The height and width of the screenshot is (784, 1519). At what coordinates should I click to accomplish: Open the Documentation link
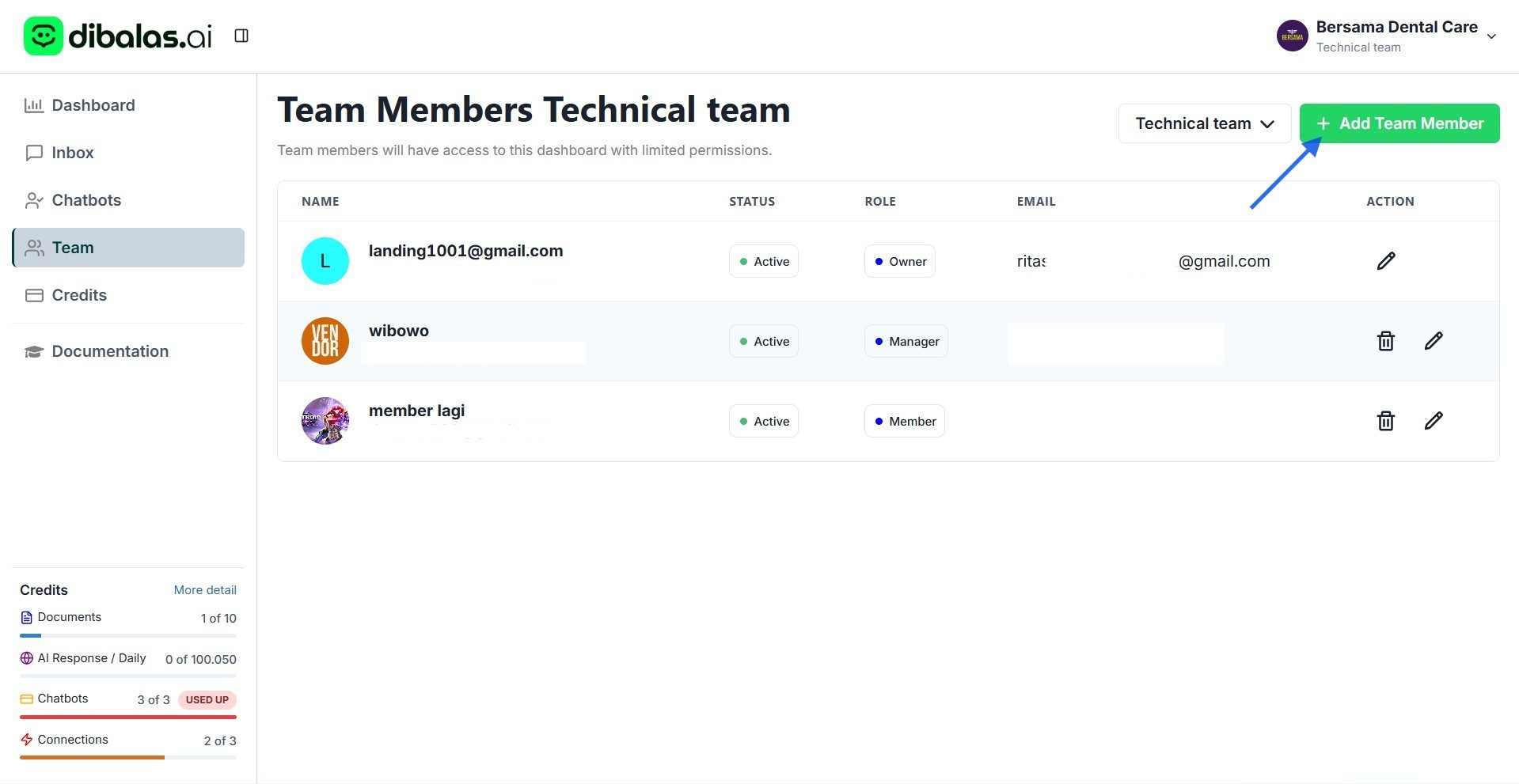(109, 351)
